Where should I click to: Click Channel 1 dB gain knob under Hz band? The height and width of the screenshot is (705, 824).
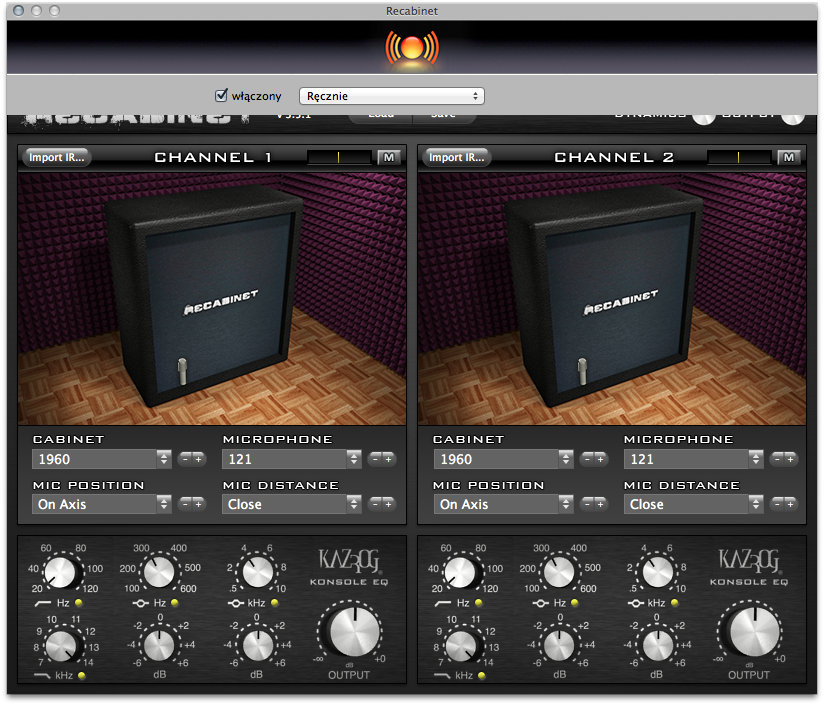coord(159,646)
